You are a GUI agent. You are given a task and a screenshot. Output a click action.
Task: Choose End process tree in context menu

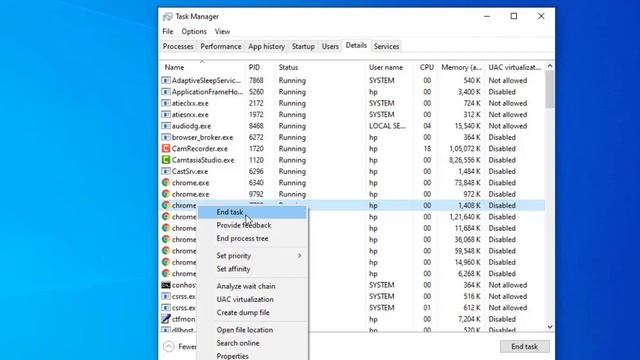pos(252,238)
